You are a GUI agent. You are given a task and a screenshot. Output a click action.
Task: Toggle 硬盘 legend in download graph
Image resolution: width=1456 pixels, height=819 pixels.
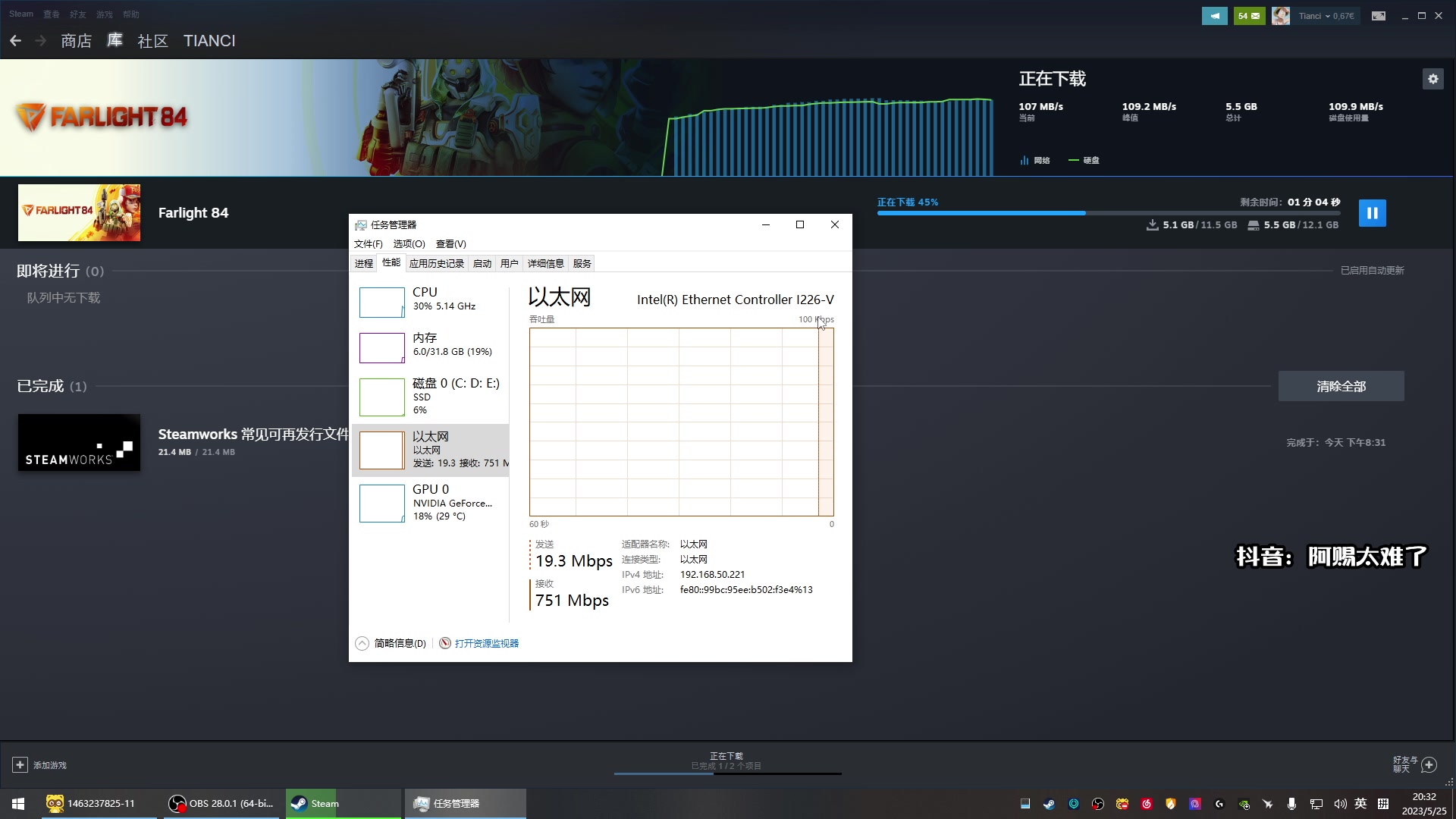[1084, 160]
